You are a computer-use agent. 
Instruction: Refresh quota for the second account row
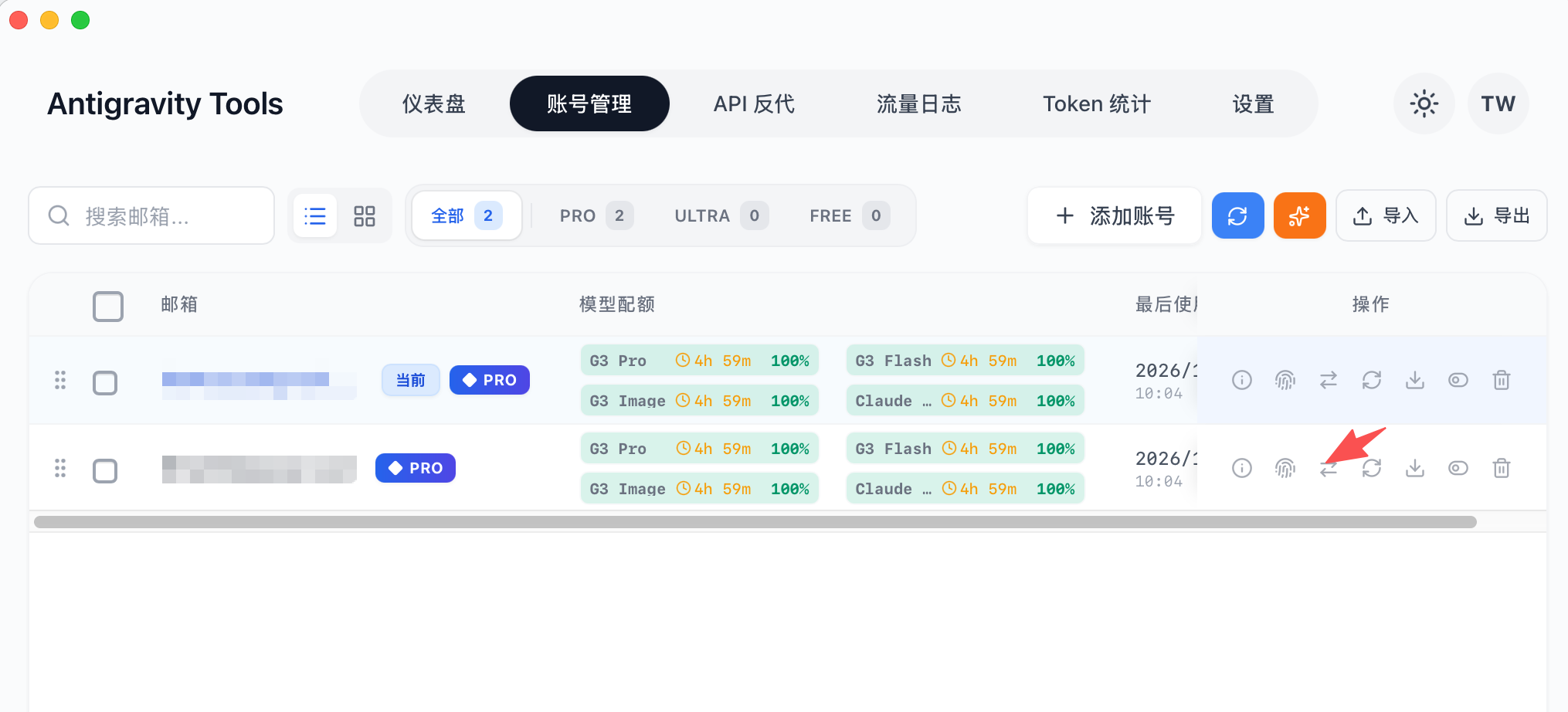tap(1372, 468)
